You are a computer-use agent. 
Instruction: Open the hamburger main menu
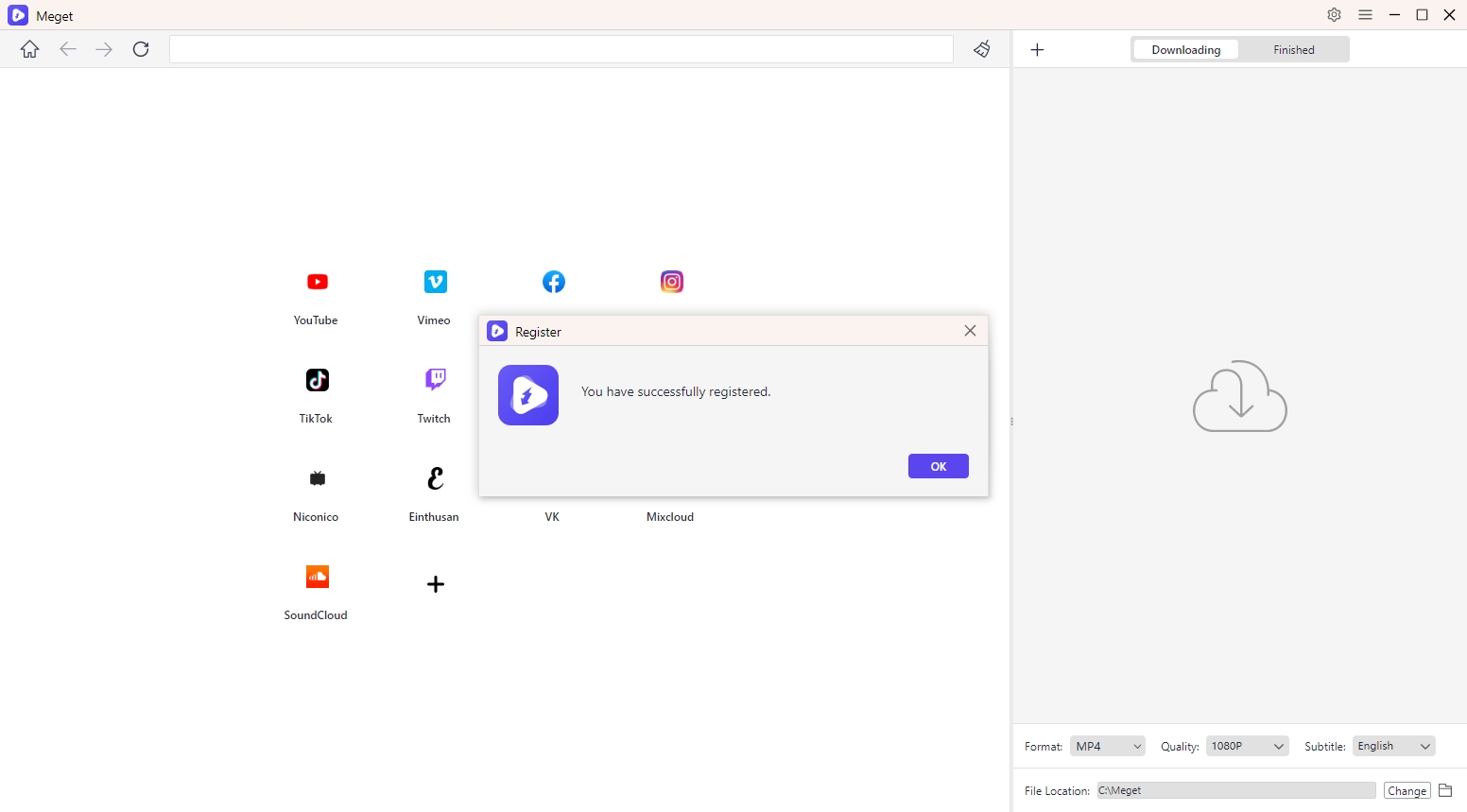[1365, 15]
